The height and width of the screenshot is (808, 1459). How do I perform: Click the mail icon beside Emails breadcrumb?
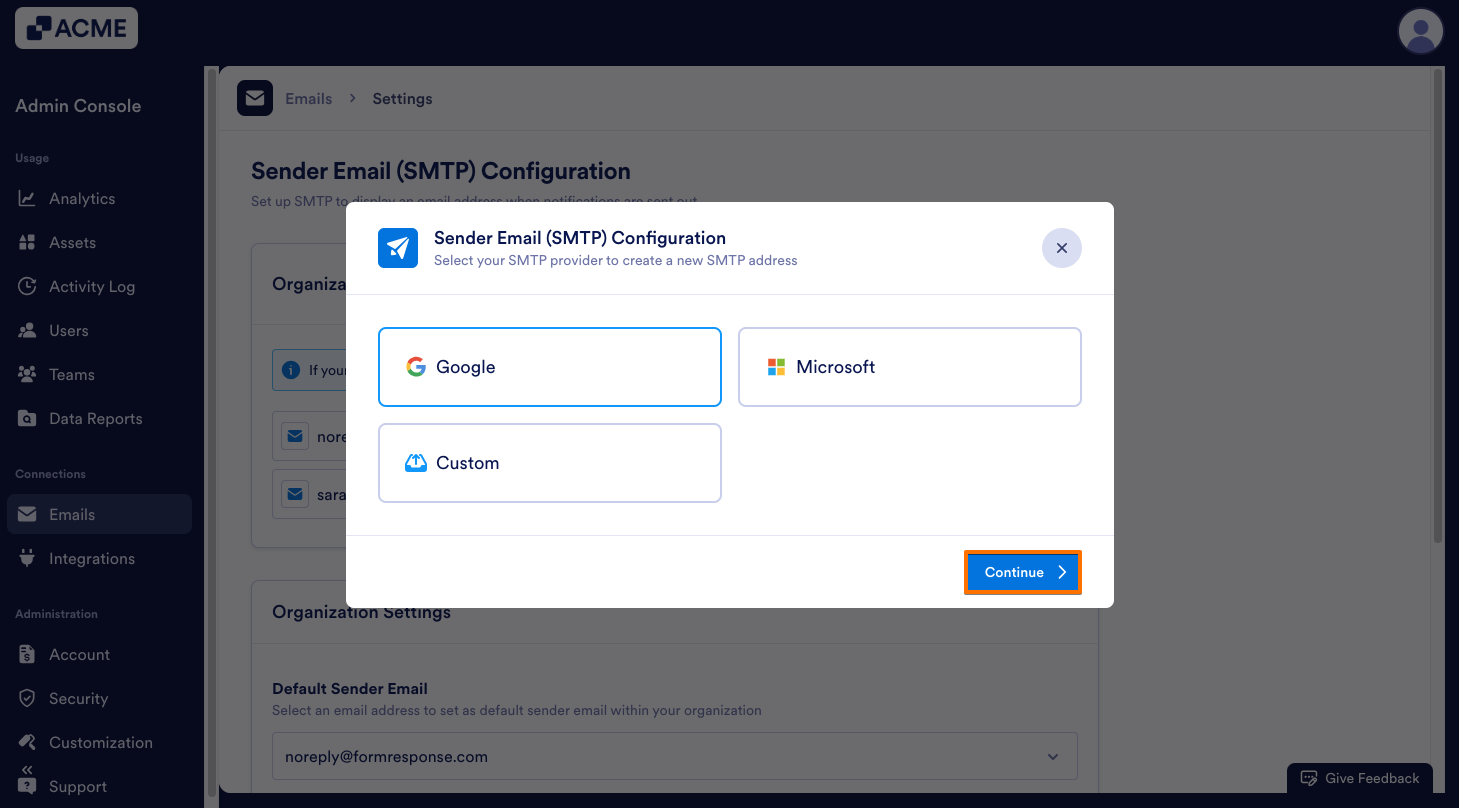coord(255,98)
